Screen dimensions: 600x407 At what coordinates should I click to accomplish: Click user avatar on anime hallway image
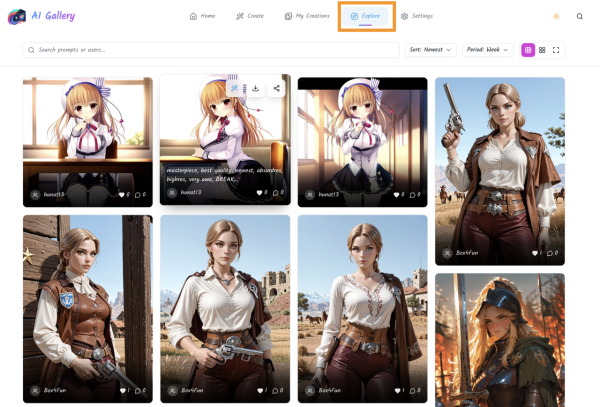(x=310, y=195)
